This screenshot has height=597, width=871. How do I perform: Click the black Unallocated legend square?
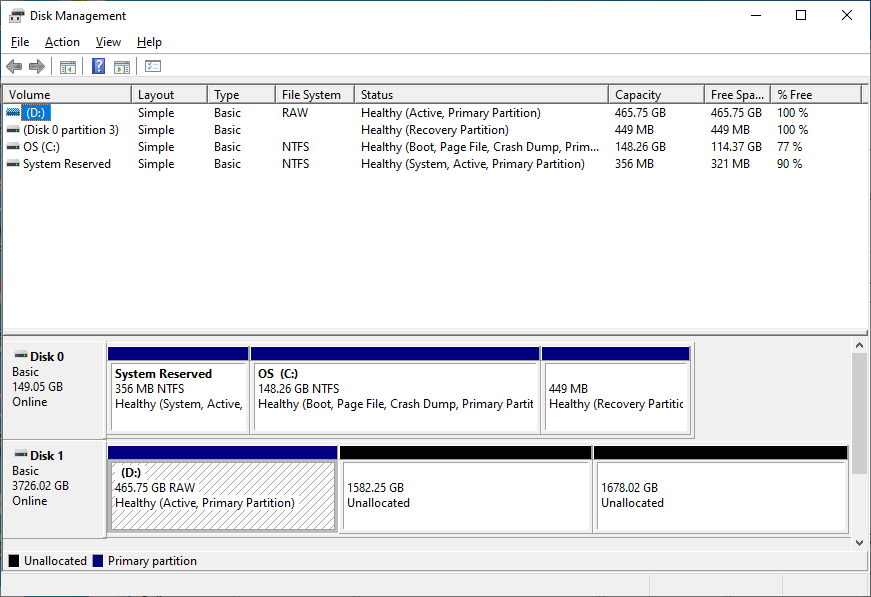click(13, 561)
